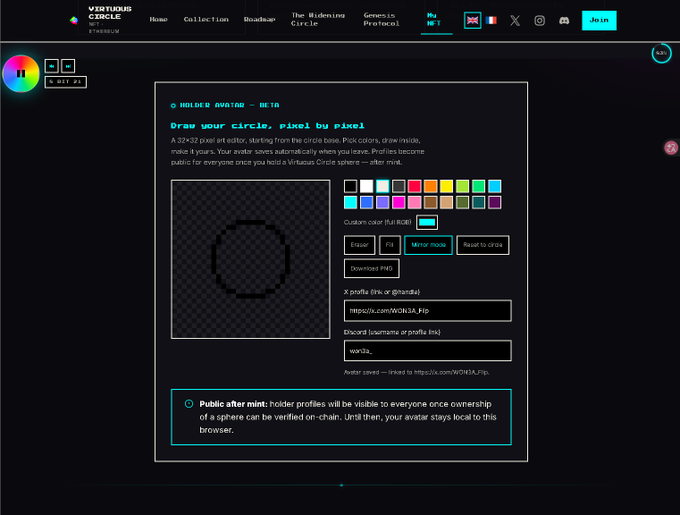The image size is (680, 515).
Task: Open the Collection page
Action: pyautogui.click(x=206, y=20)
